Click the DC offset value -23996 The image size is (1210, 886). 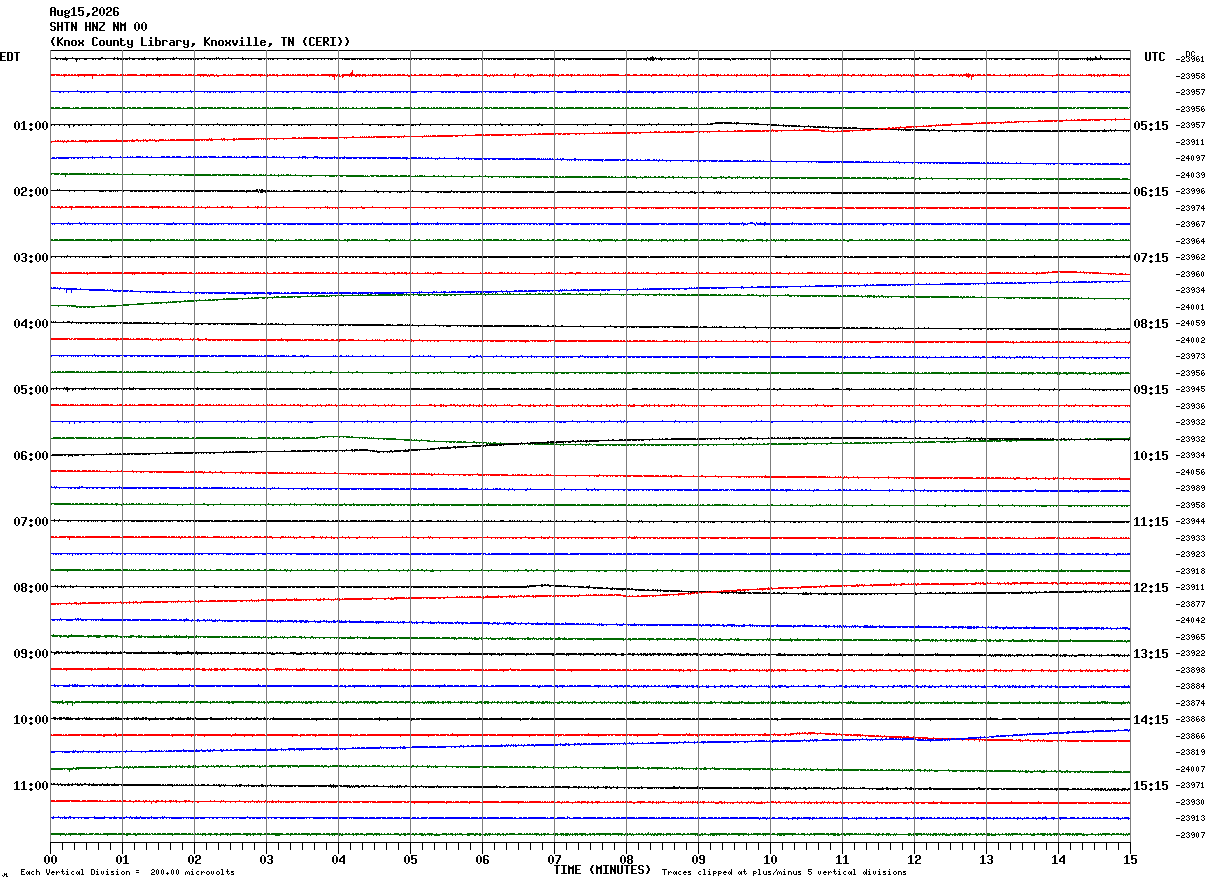[1191, 192]
